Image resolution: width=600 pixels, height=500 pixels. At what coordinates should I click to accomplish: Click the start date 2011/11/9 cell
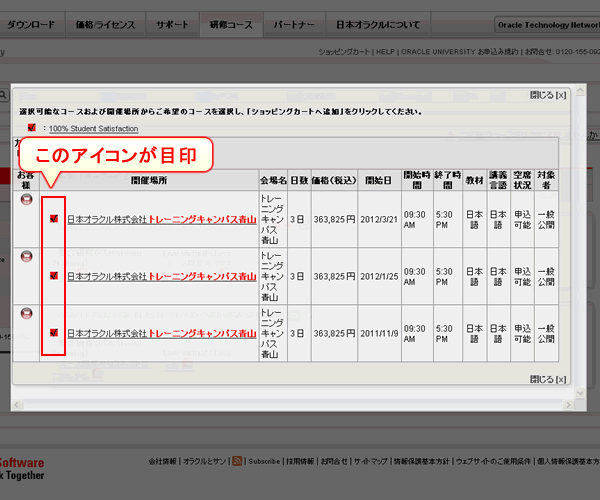(379, 334)
